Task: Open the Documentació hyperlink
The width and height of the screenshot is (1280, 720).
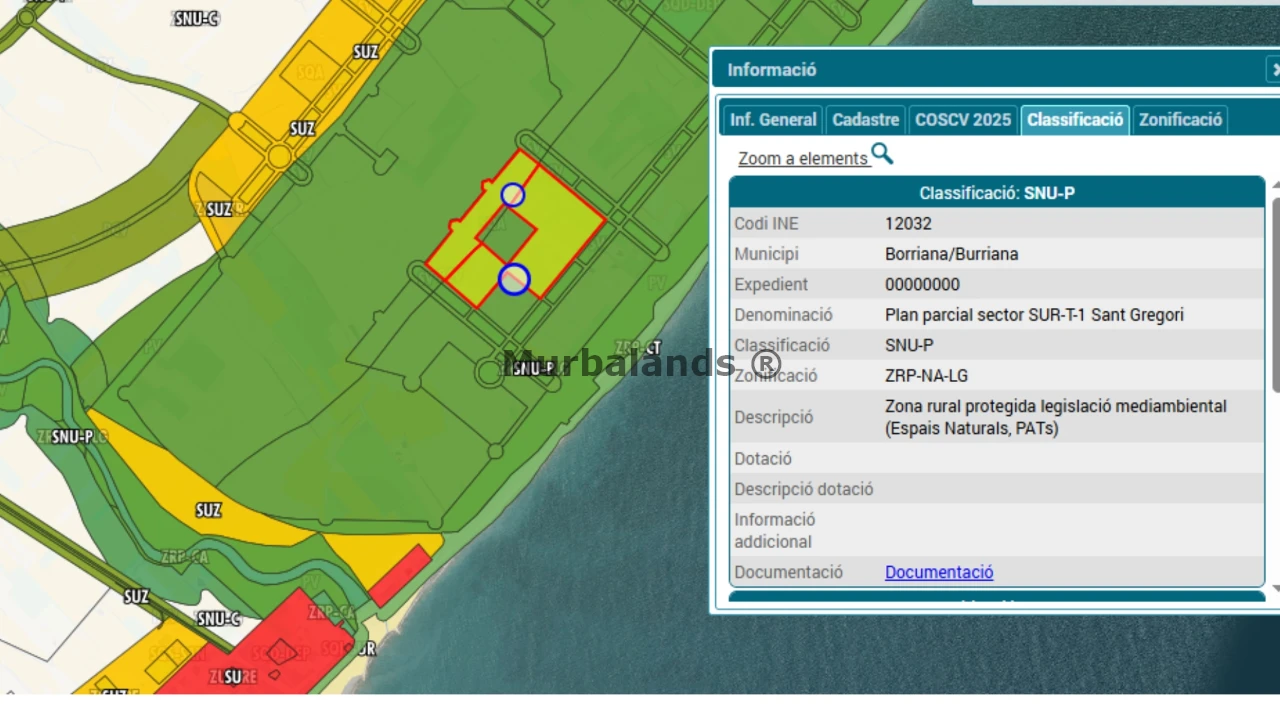Action: pos(939,572)
